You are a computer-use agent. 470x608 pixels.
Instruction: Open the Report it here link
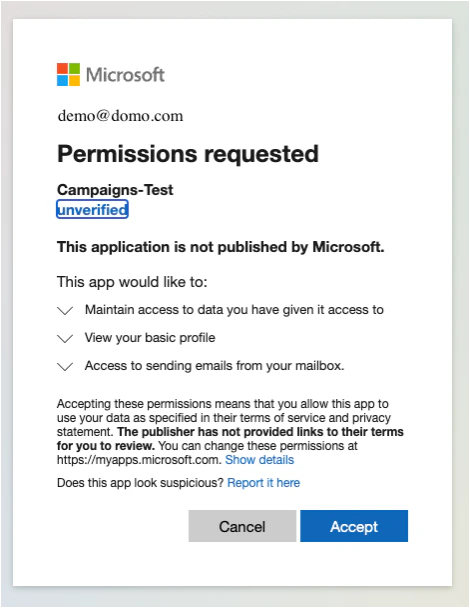263,483
